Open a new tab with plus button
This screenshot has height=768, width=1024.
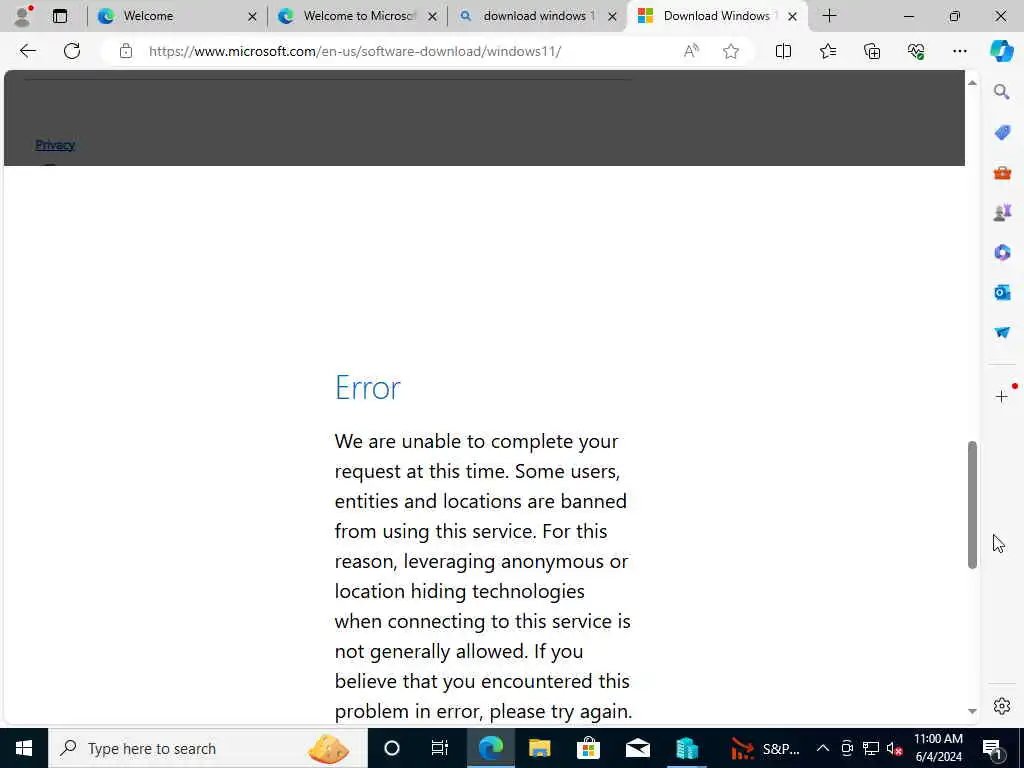(829, 16)
